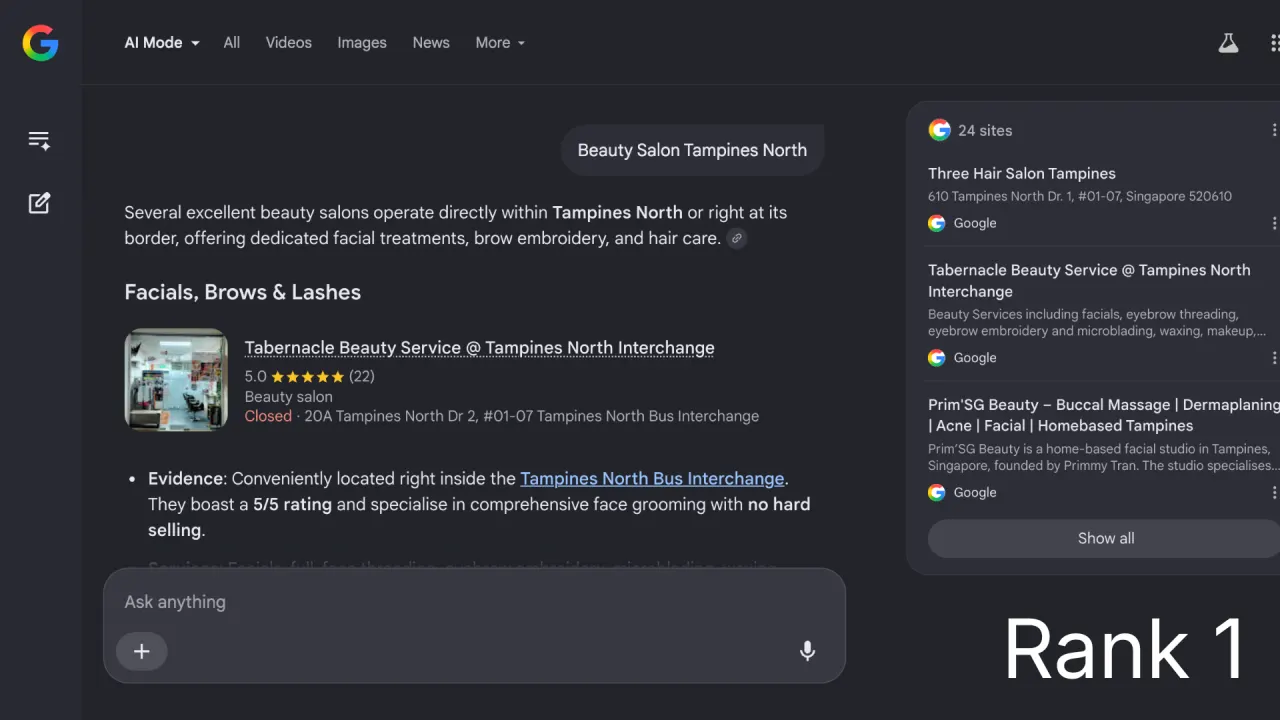Open AI Mode history icon in sidebar
This screenshot has width=1280, height=720.
[39, 140]
